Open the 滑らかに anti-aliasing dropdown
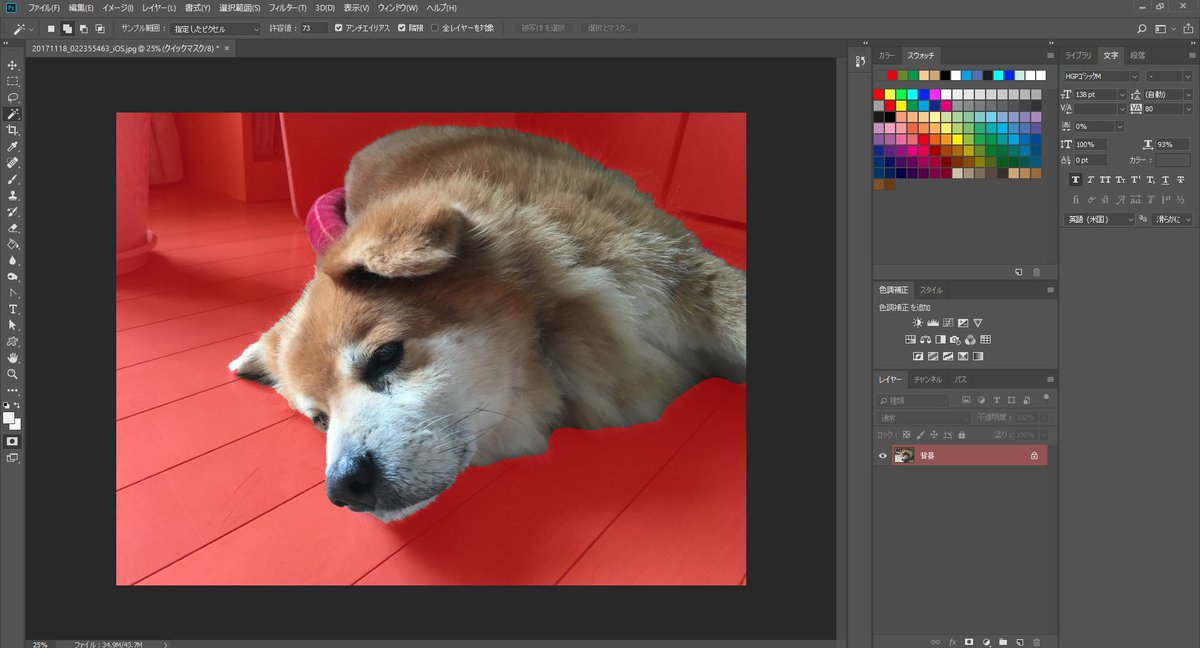1200x648 pixels. [1172, 219]
